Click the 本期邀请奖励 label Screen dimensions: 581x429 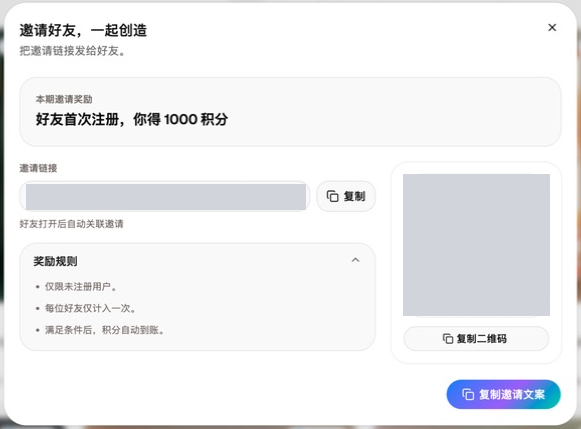click(x=64, y=99)
